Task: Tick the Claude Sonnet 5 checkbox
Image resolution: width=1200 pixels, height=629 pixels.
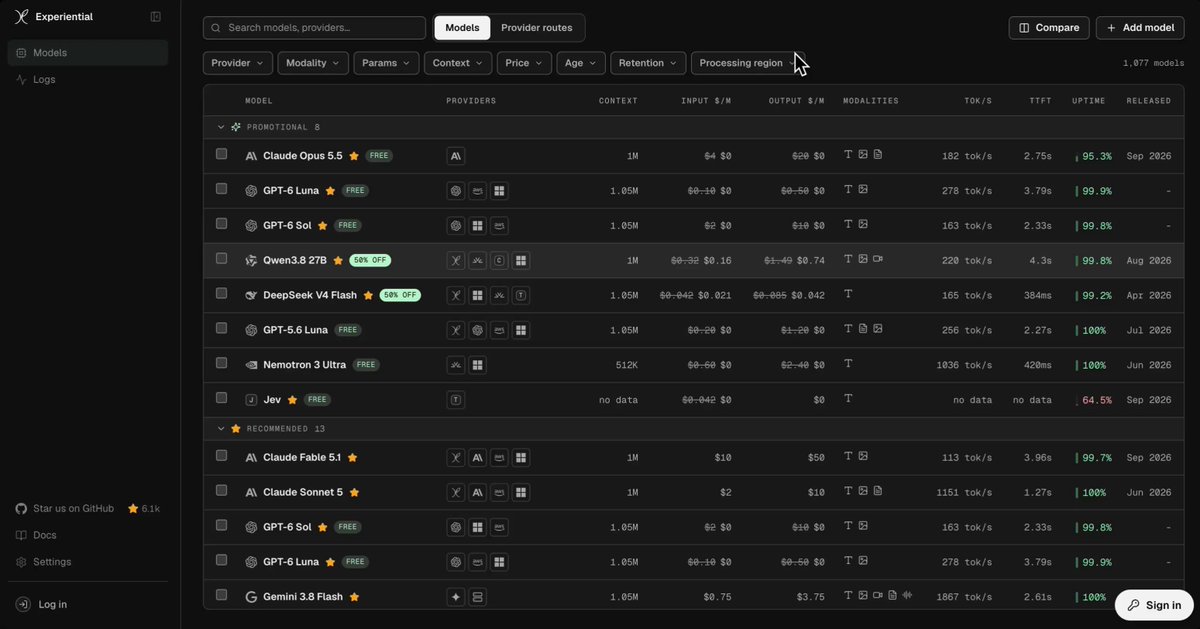Action: [x=222, y=492]
